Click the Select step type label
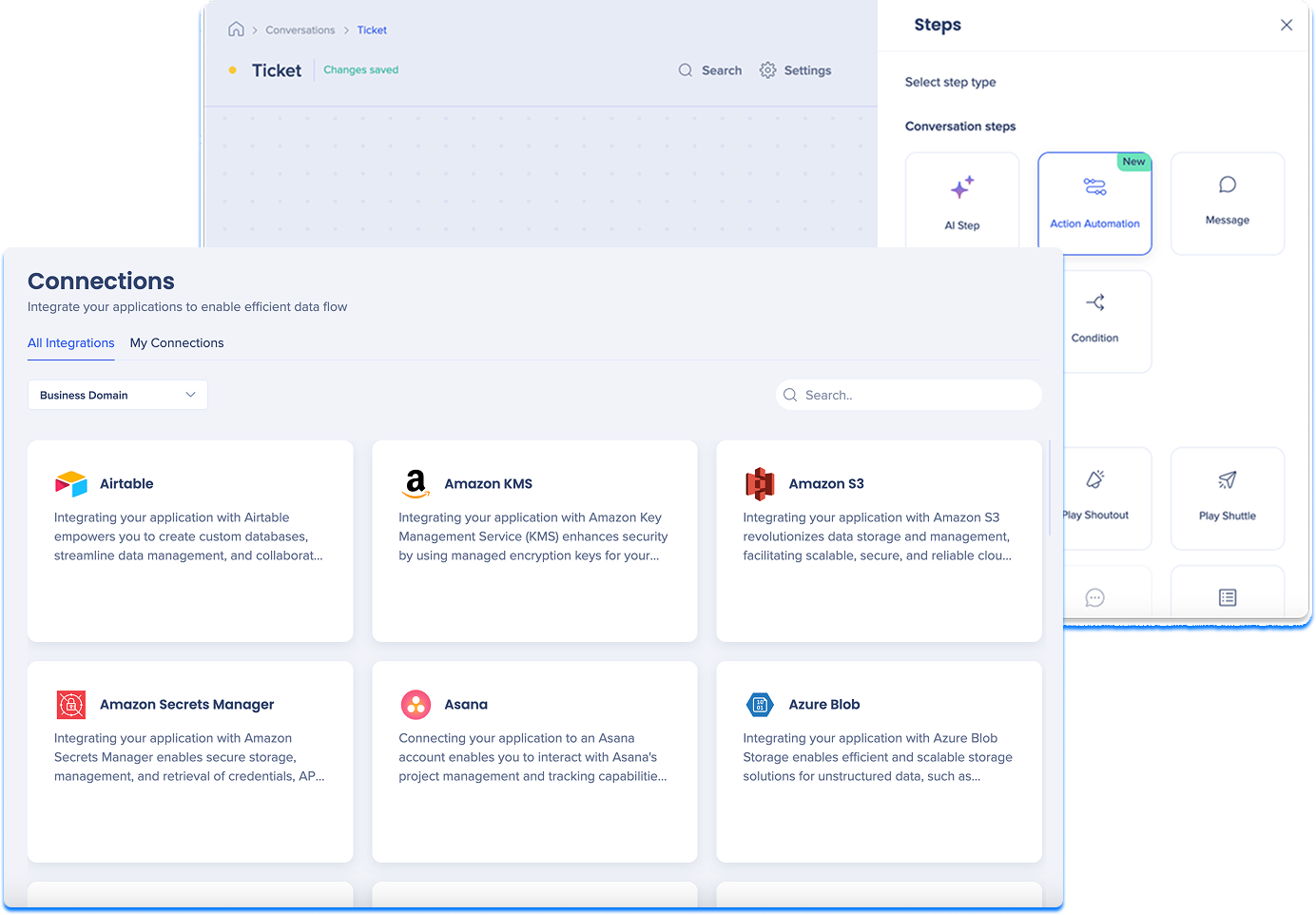 pos(951,82)
